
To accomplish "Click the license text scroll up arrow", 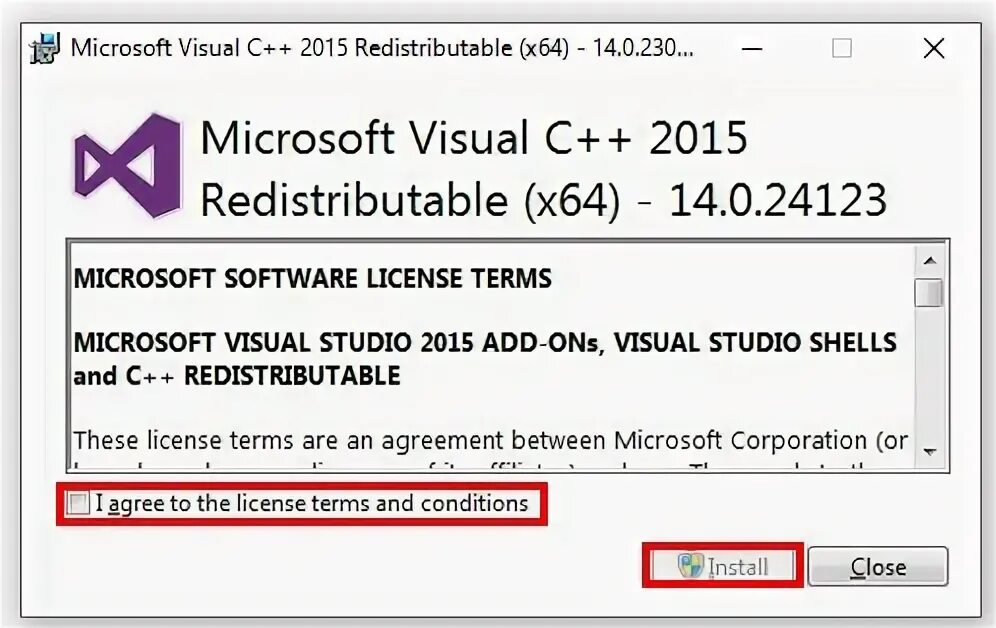I will pyautogui.click(x=930, y=260).
